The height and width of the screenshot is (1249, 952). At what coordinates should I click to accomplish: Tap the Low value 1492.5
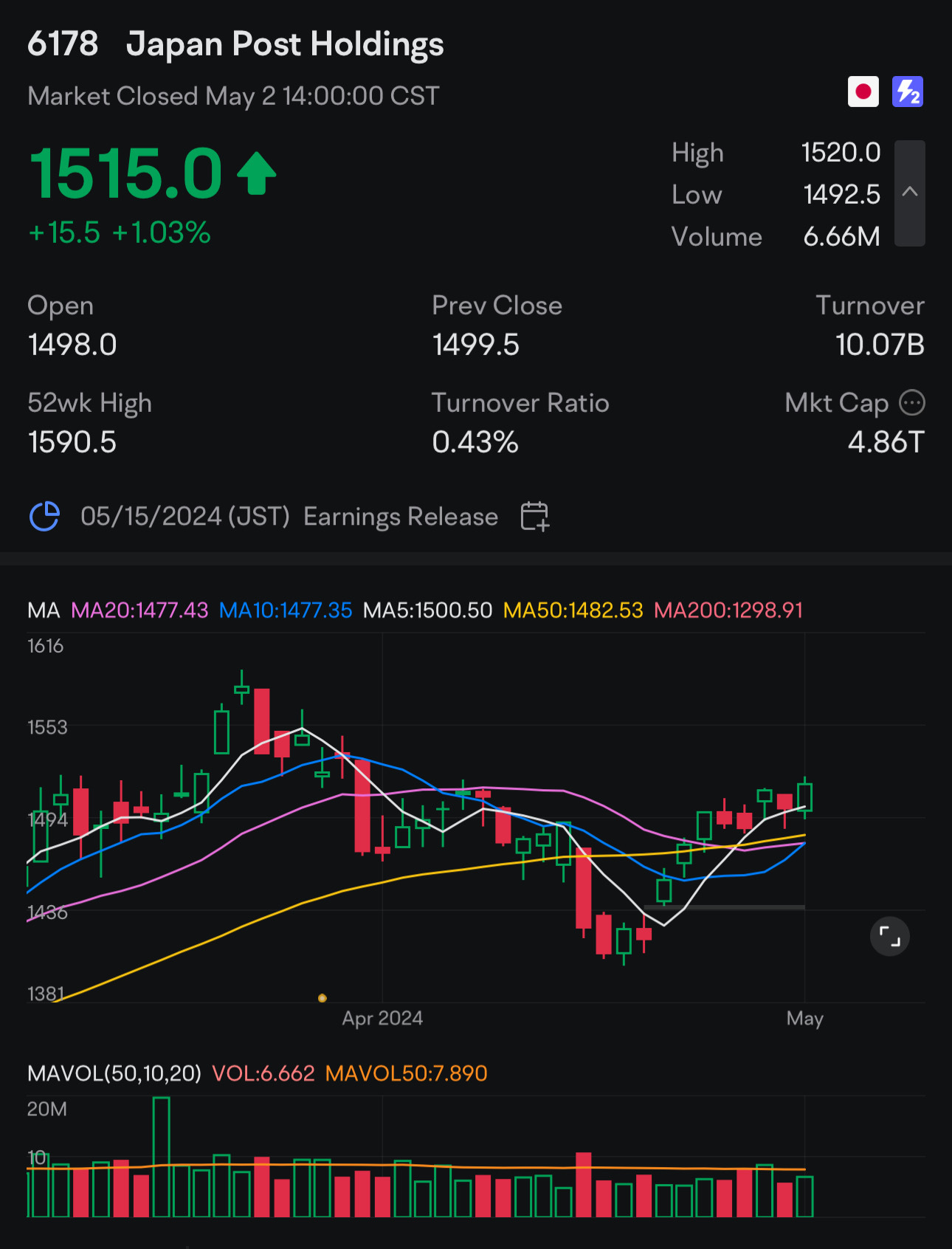[841, 194]
